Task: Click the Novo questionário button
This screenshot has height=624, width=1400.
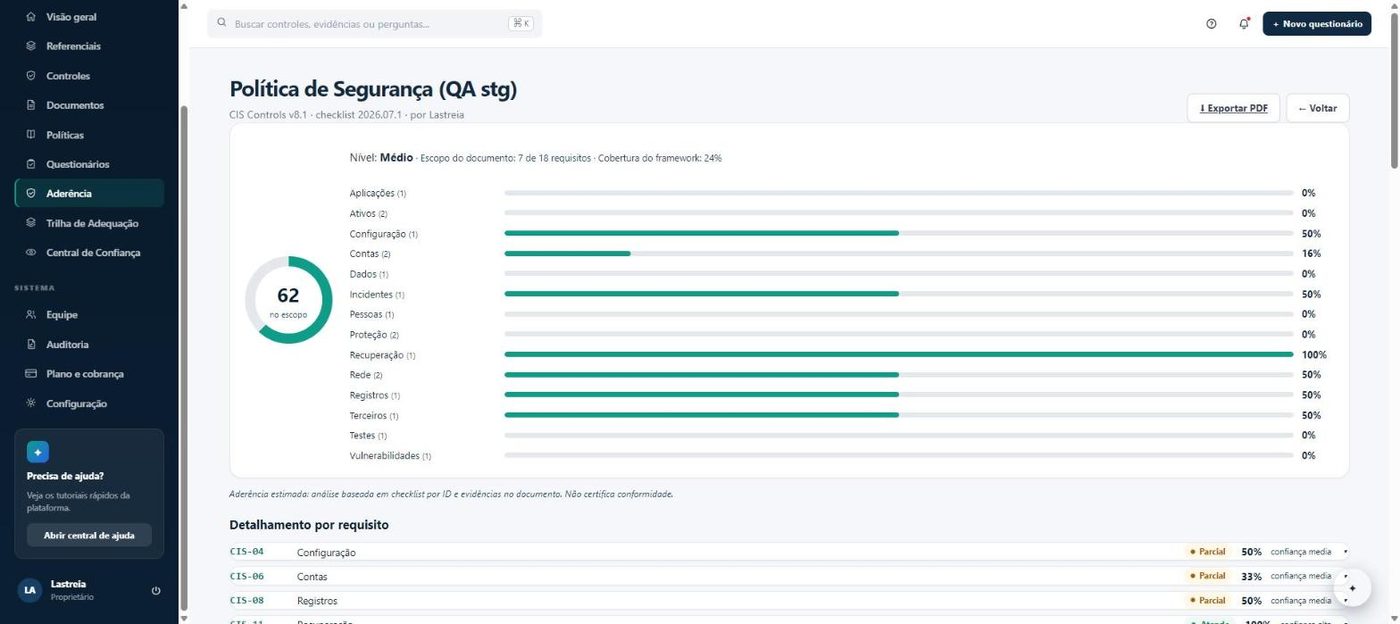Action: click(x=1316, y=24)
